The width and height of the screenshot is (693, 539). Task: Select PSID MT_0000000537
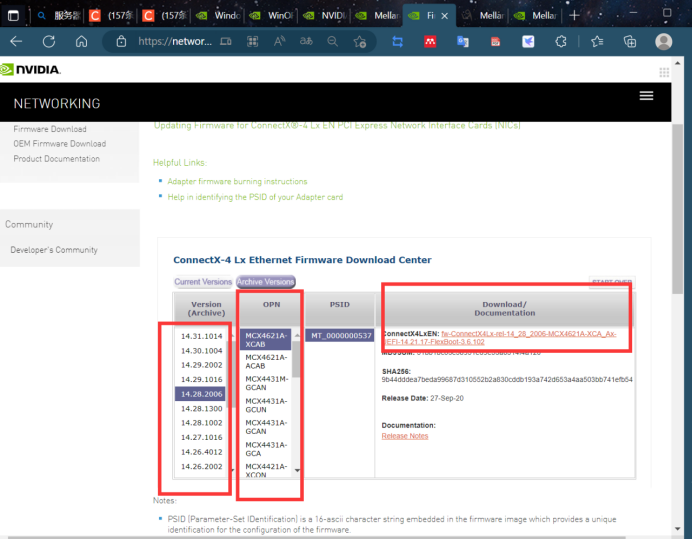pyautogui.click(x=340, y=336)
